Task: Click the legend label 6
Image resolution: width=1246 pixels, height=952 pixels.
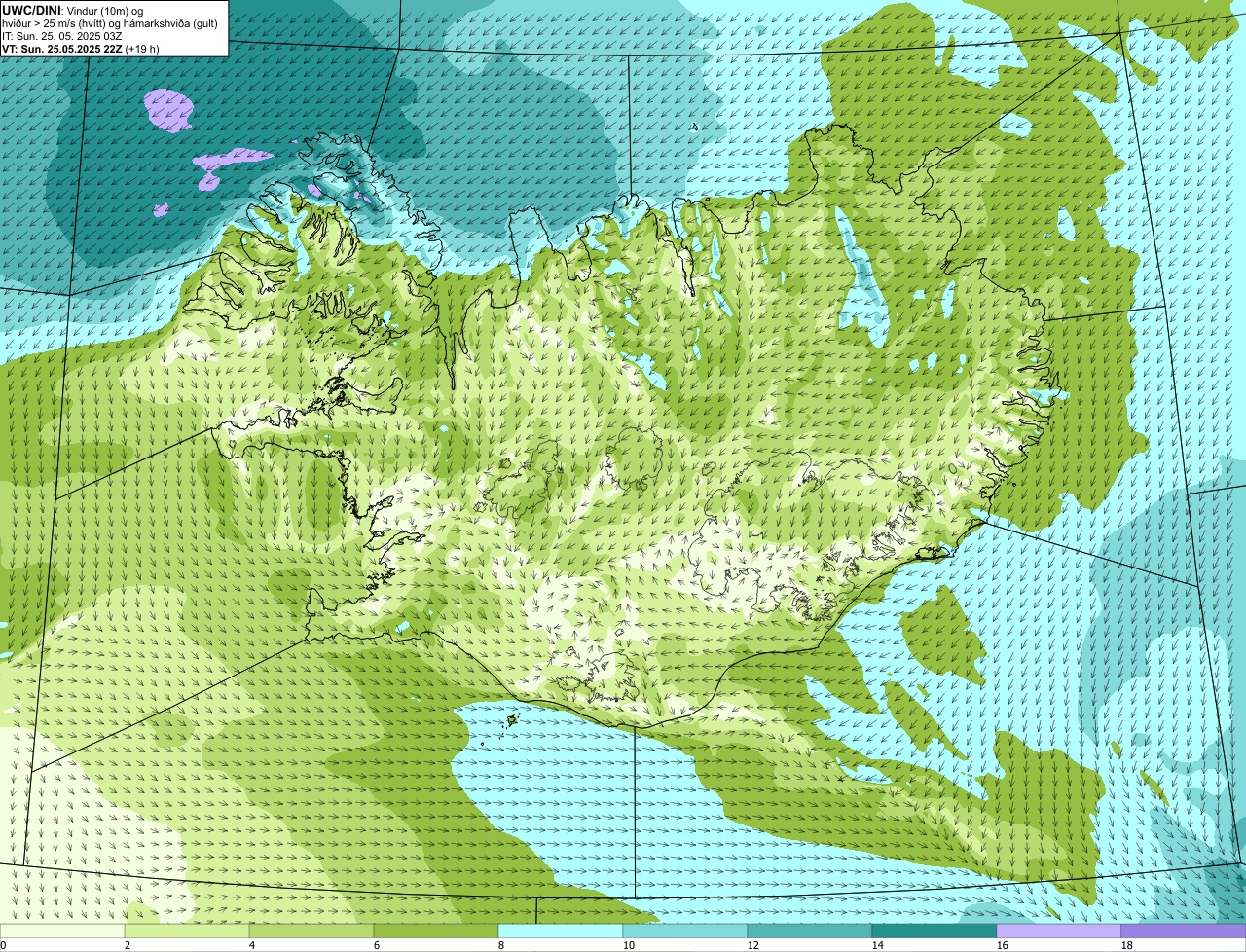Action: [377, 945]
